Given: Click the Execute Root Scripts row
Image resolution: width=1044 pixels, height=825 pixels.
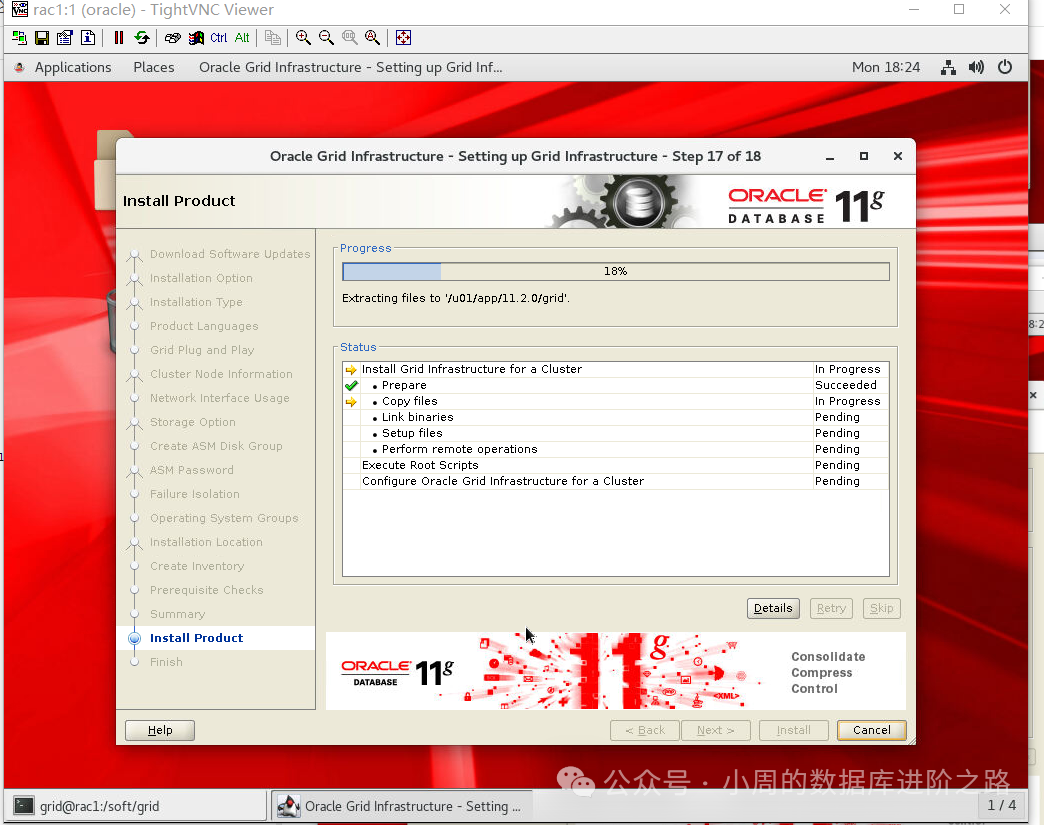Looking at the screenshot, I should 616,465.
